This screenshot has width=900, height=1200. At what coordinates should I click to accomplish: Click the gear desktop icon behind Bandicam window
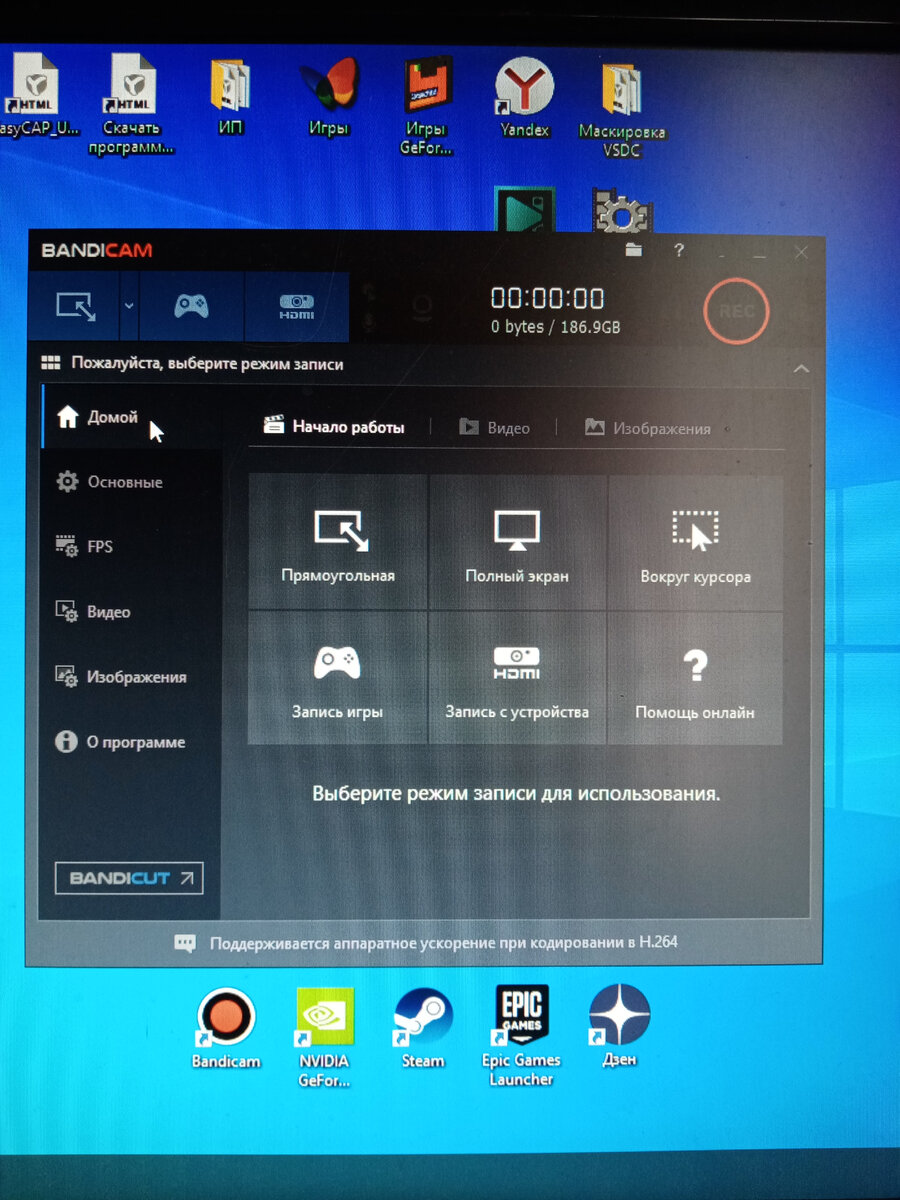(622, 212)
